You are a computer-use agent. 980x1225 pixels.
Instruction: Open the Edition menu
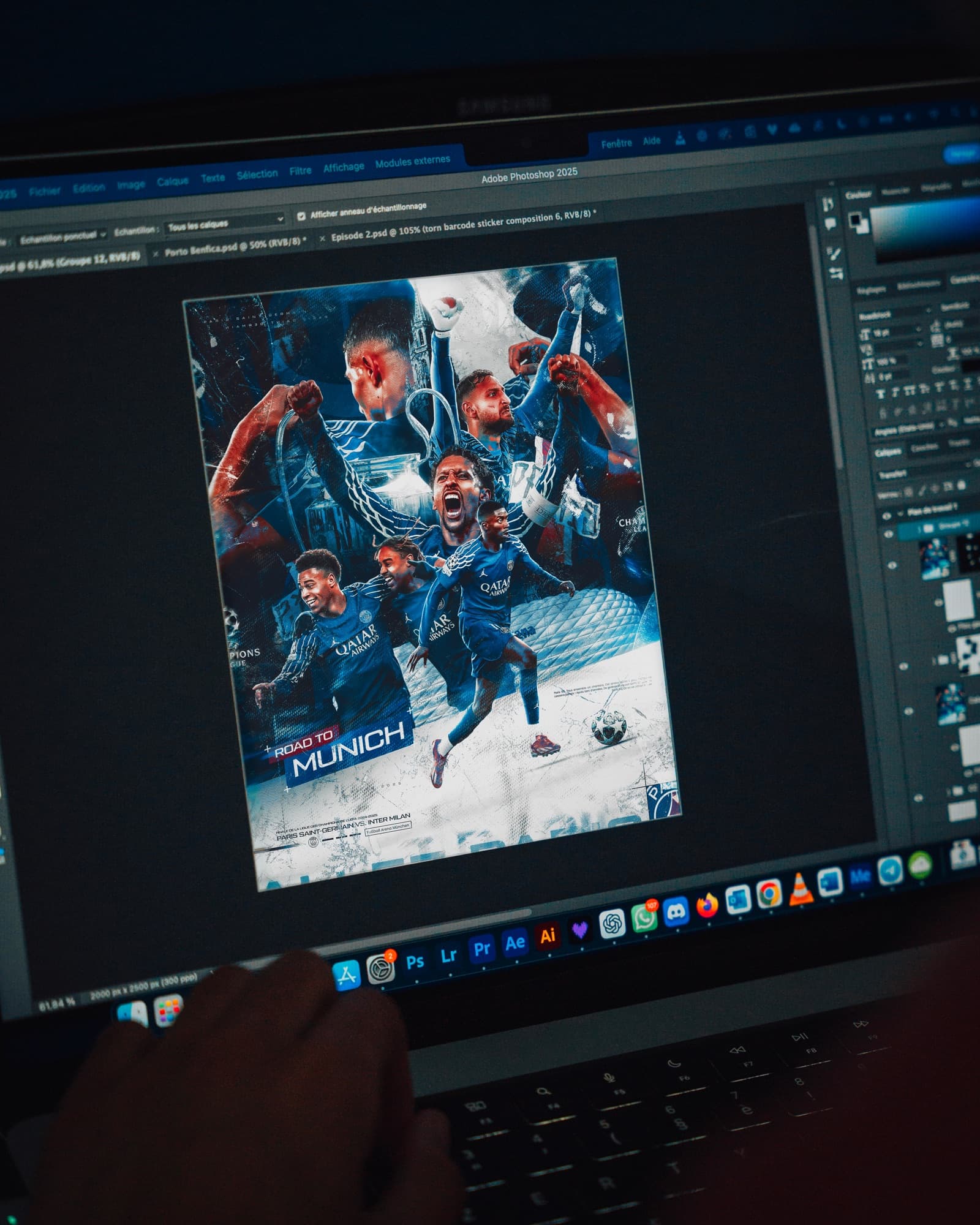pos(89,187)
